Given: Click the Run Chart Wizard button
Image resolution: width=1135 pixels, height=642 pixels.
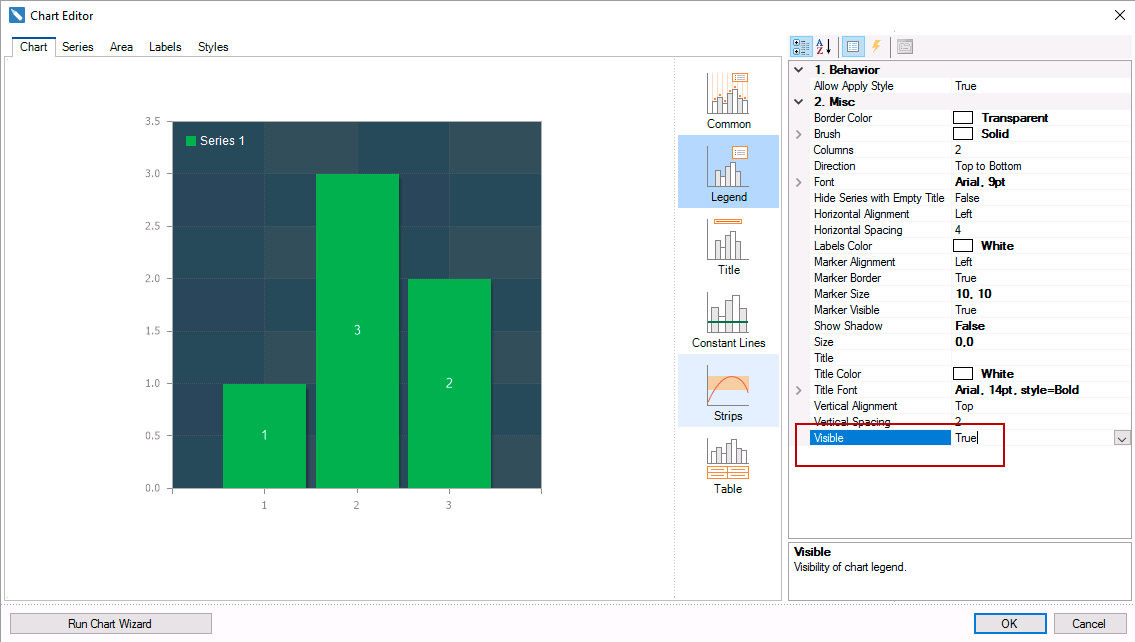Looking at the screenshot, I should point(111,624).
